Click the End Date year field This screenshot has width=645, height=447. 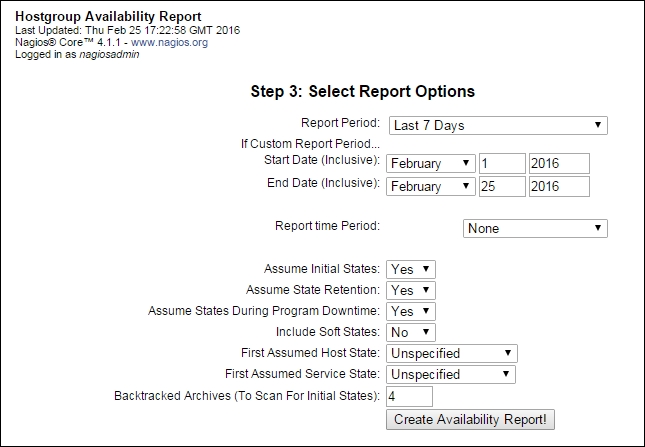[x=559, y=187]
